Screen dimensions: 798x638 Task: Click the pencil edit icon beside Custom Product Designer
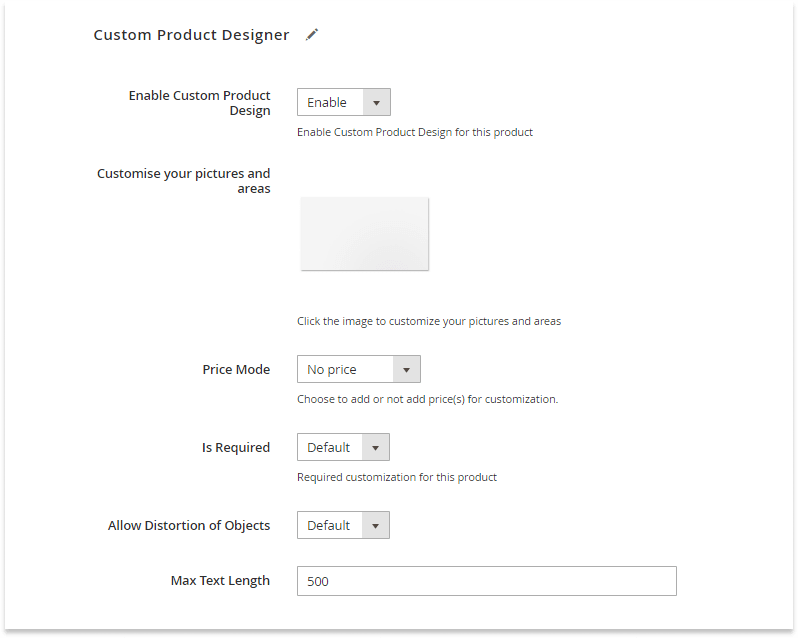pos(311,35)
